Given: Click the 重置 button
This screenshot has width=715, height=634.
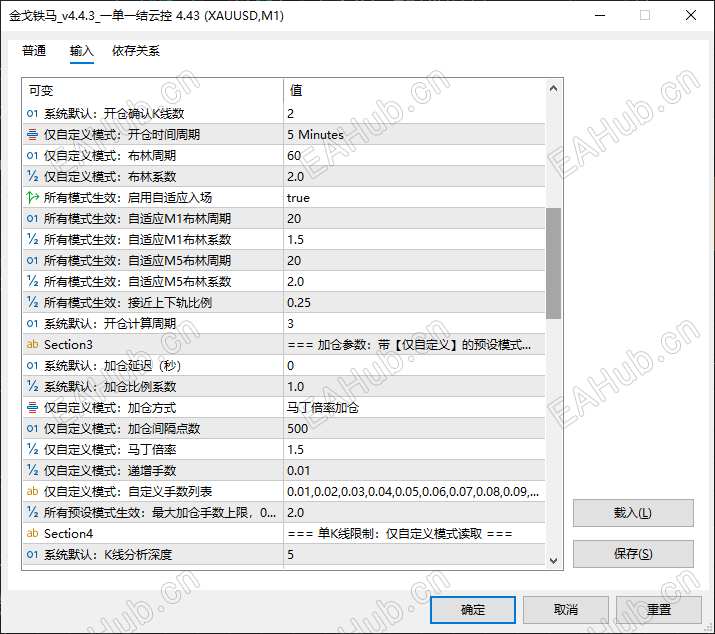Looking at the screenshot, I should coord(658,609).
